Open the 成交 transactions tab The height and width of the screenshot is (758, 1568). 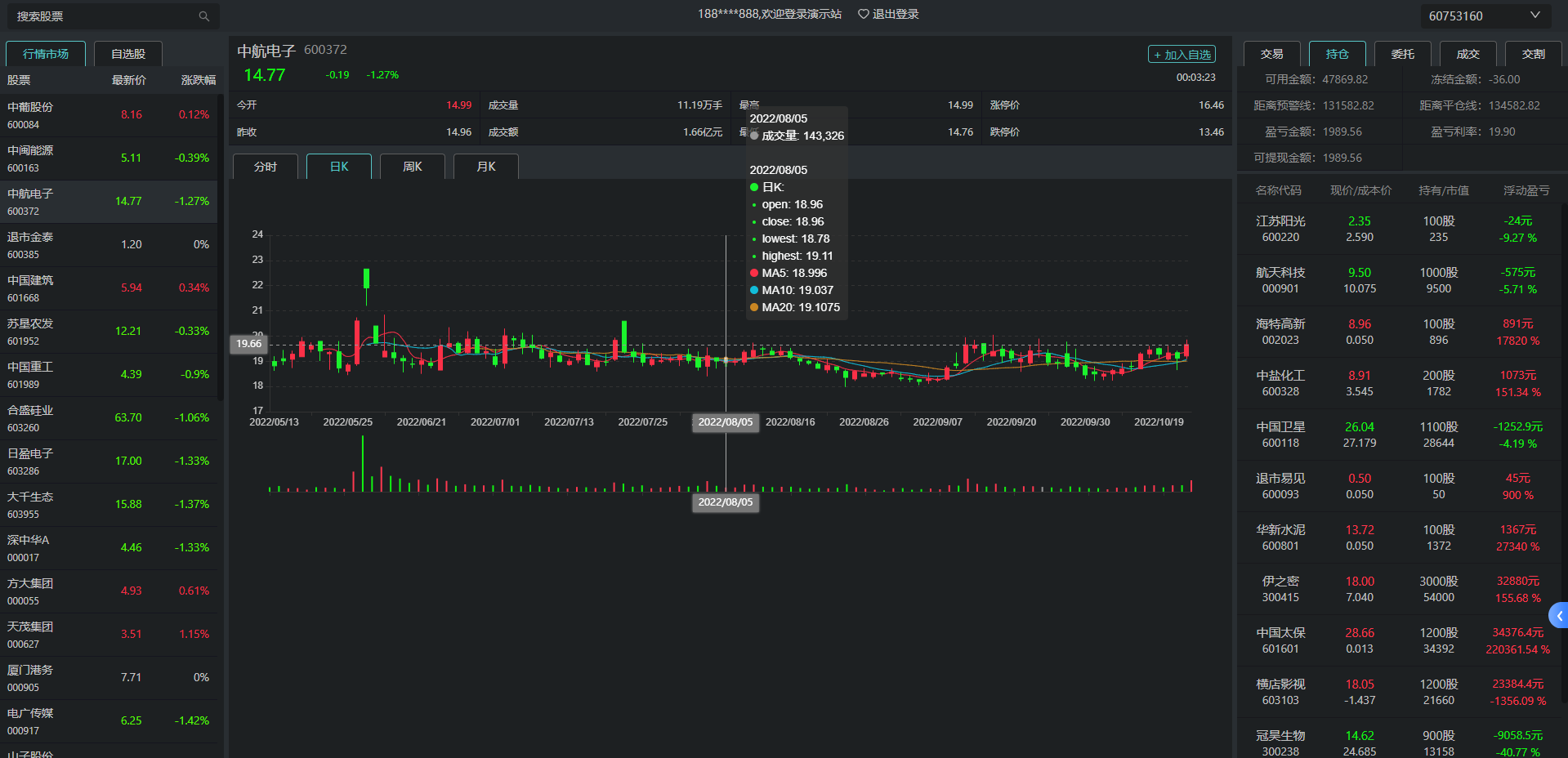(x=1467, y=54)
